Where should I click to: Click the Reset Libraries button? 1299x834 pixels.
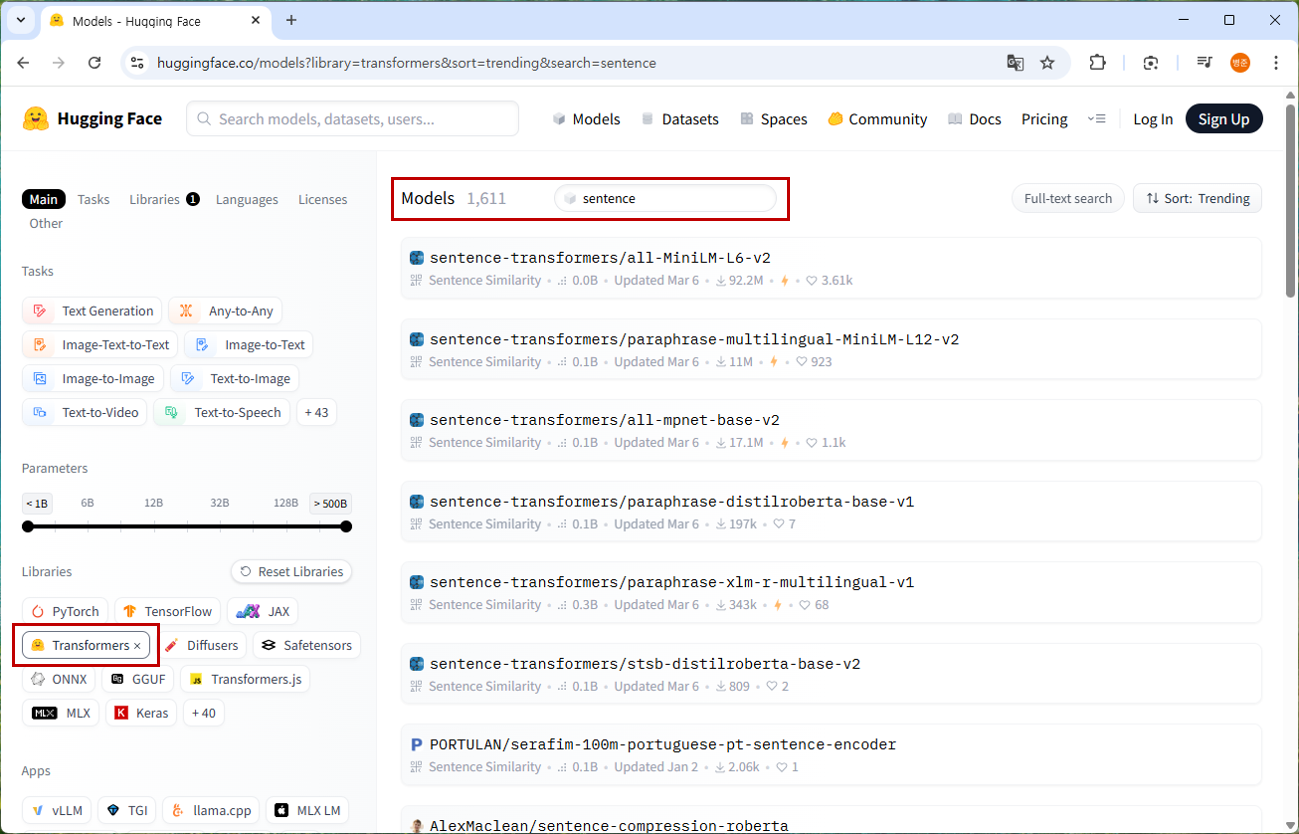pos(291,572)
